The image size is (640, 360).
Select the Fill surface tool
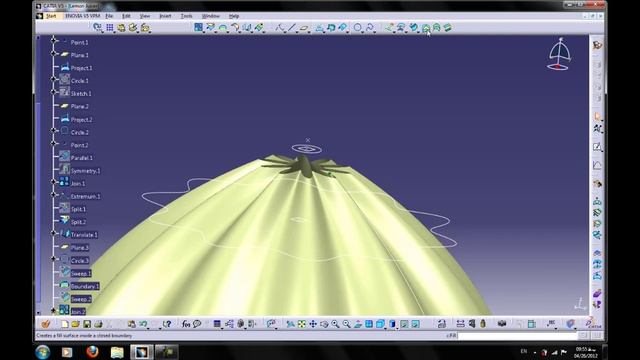(x=426, y=28)
